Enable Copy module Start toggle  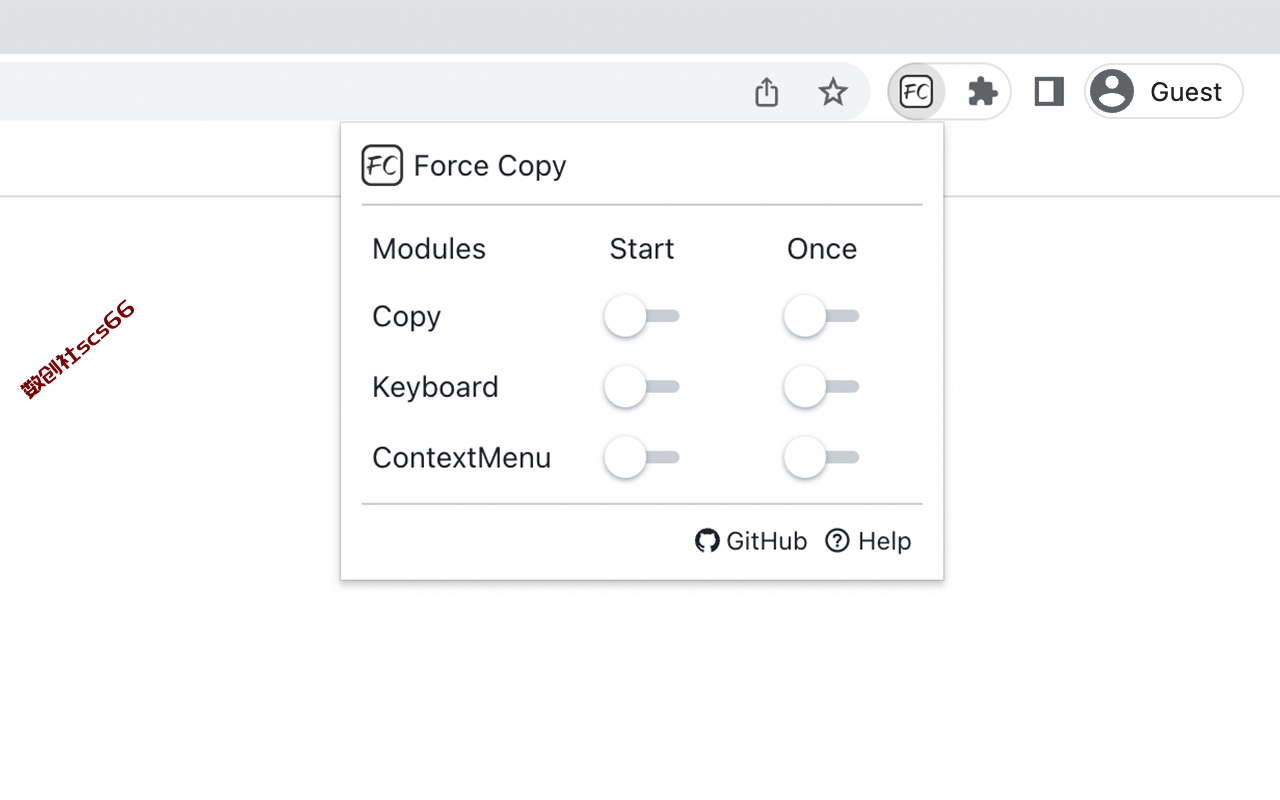[642, 316]
